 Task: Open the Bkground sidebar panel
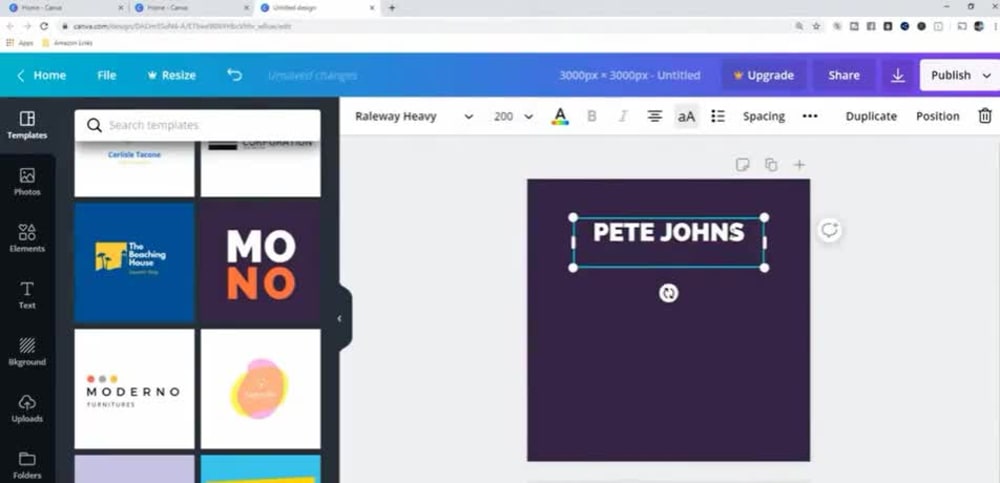coord(27,352)
